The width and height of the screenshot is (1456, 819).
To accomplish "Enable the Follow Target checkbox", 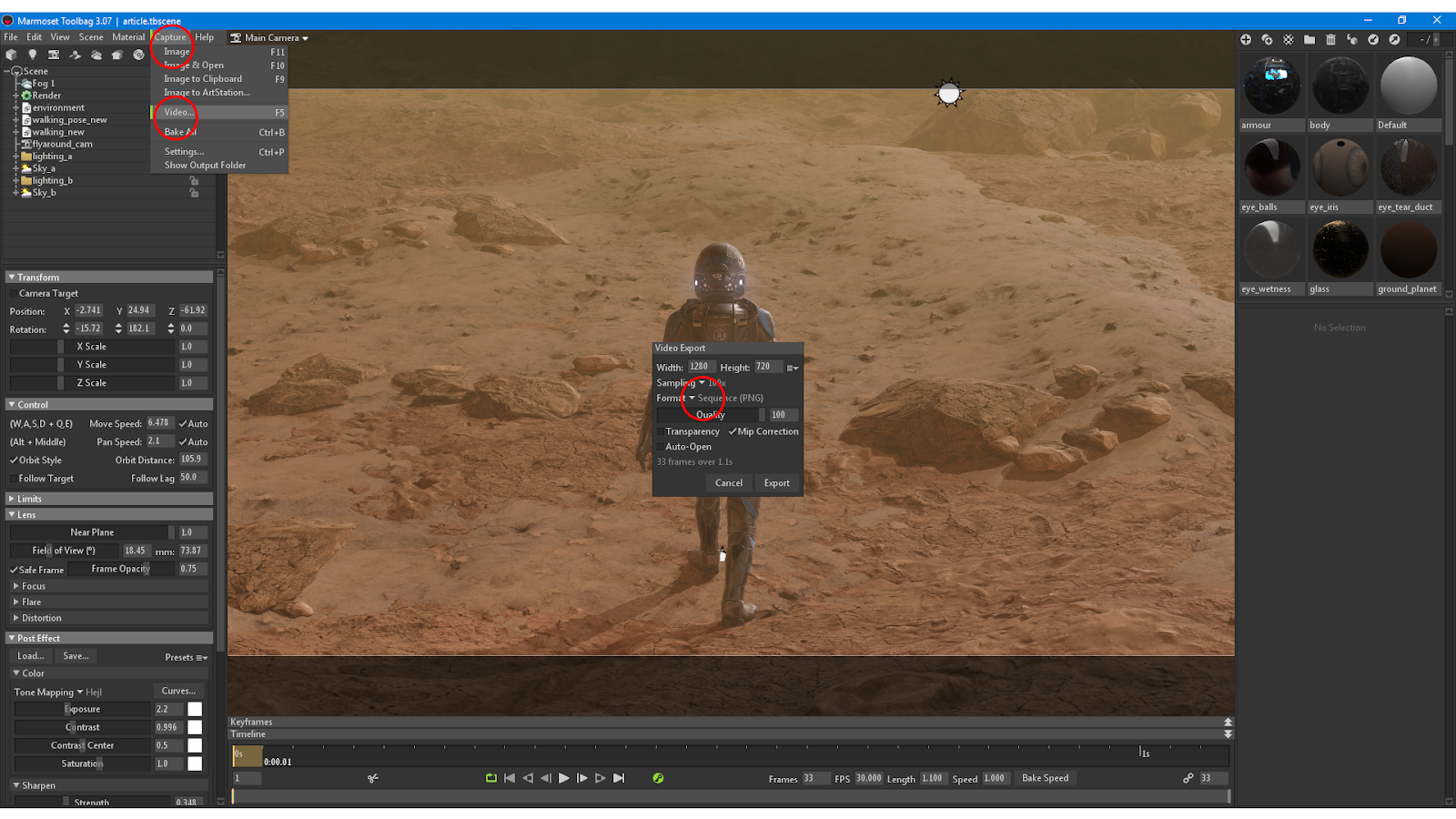I will [14, 479].
